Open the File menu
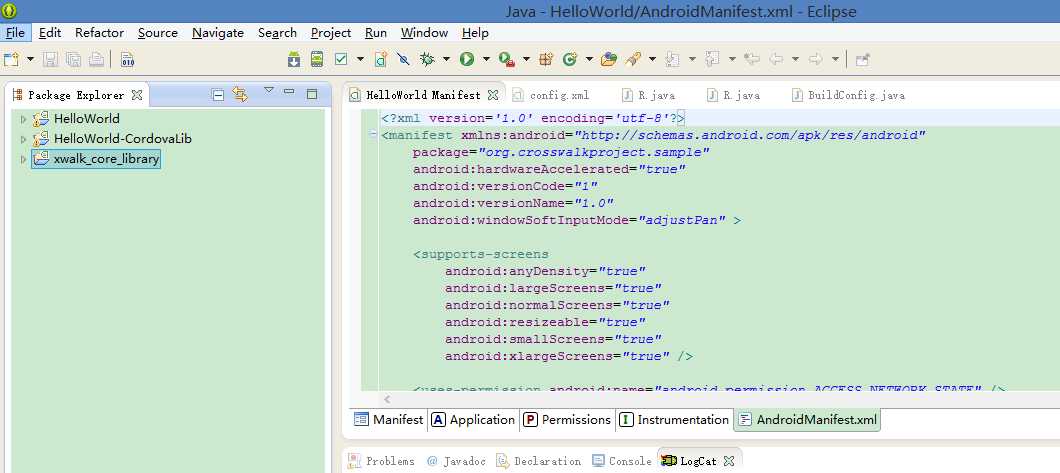Image resolution: width=1060 pixels, height=473 pixels. (15, 32)
